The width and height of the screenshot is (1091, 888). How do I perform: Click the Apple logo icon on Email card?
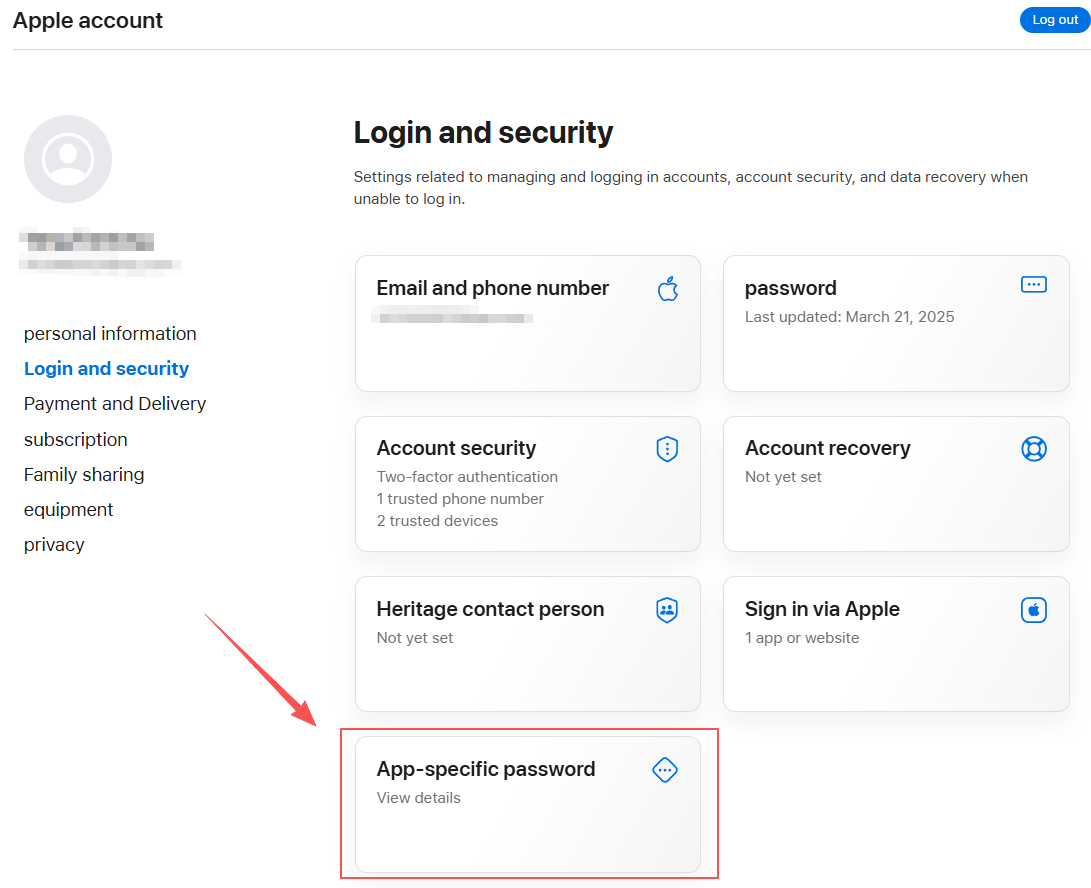coord(668,289)
